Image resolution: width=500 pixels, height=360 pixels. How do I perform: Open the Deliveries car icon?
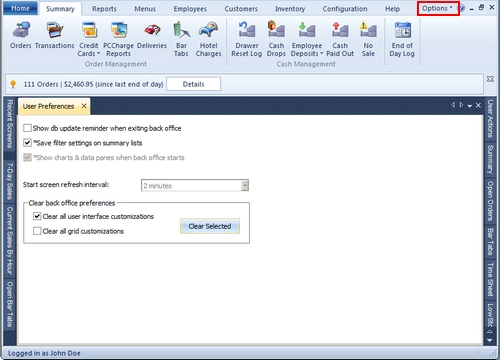pos(152,35)
